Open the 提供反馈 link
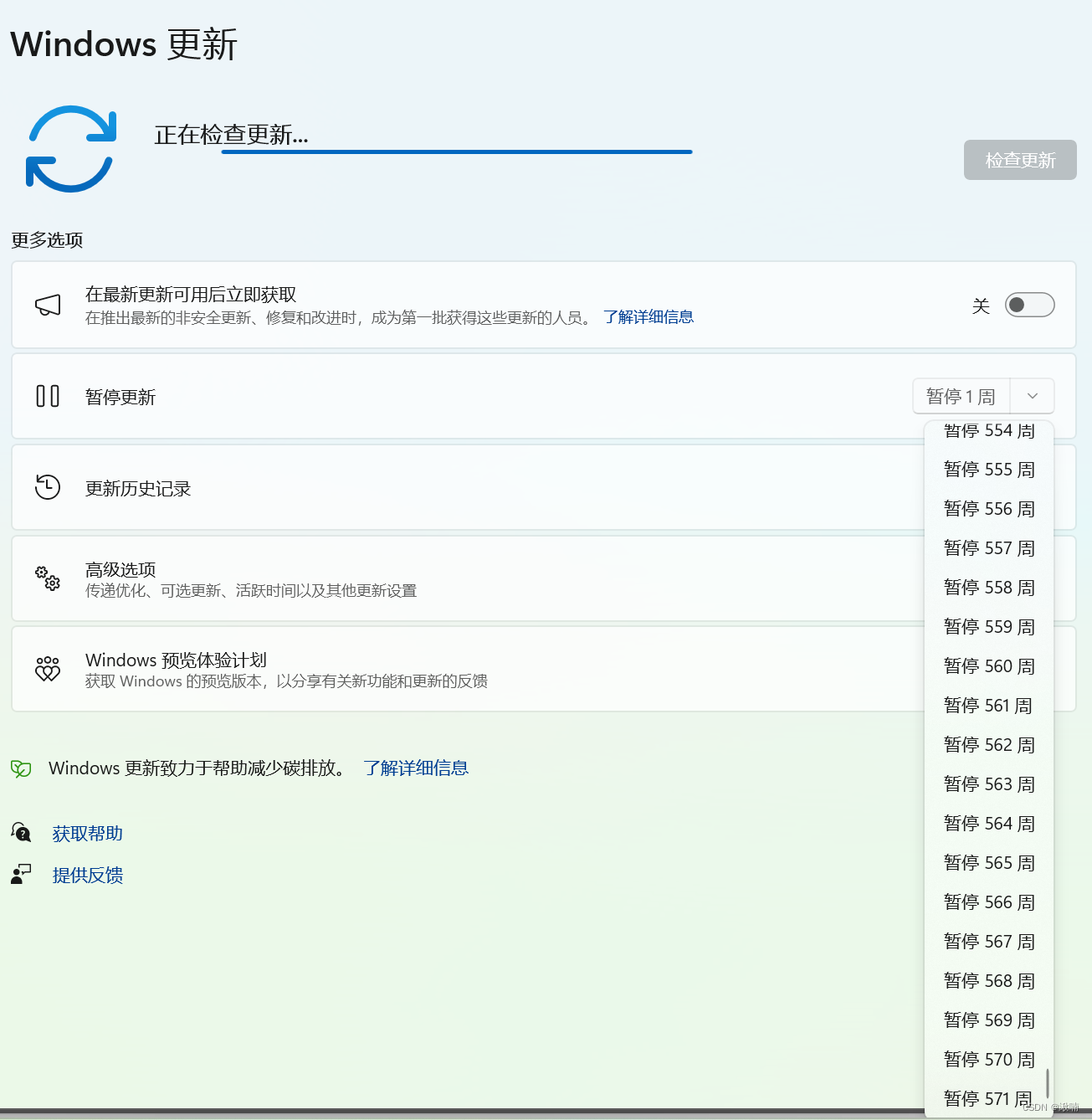The width and height of the screenshot is (1092, 1120). (x=88, y=876)
